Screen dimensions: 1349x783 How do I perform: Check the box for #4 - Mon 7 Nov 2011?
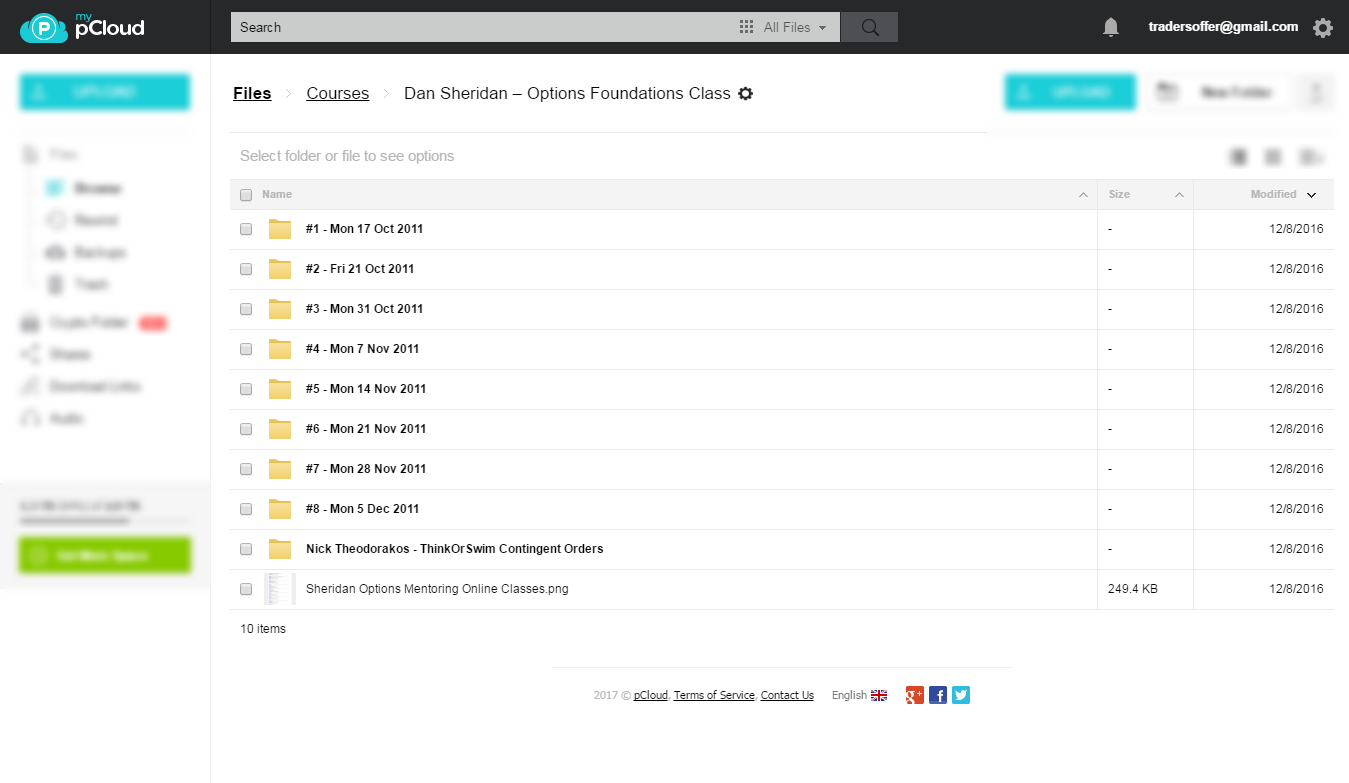246,349
